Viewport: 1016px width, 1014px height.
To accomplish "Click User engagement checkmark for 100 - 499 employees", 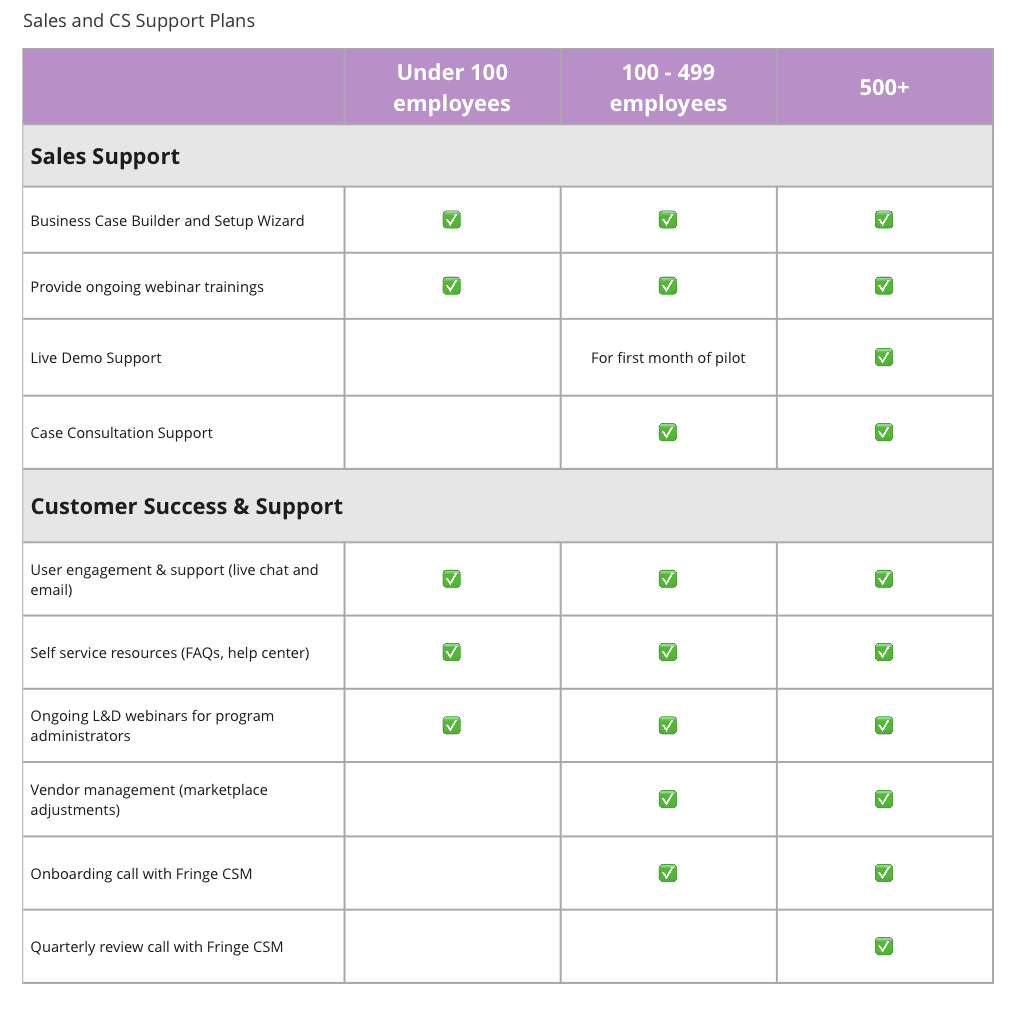I will [668, 579].
